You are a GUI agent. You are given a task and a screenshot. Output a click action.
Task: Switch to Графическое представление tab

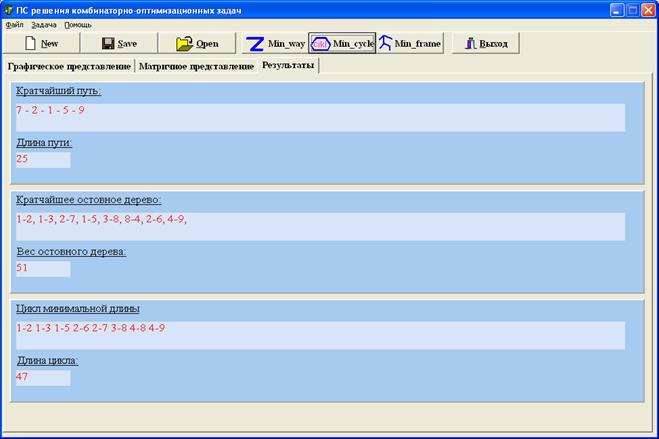click(69, 66)
